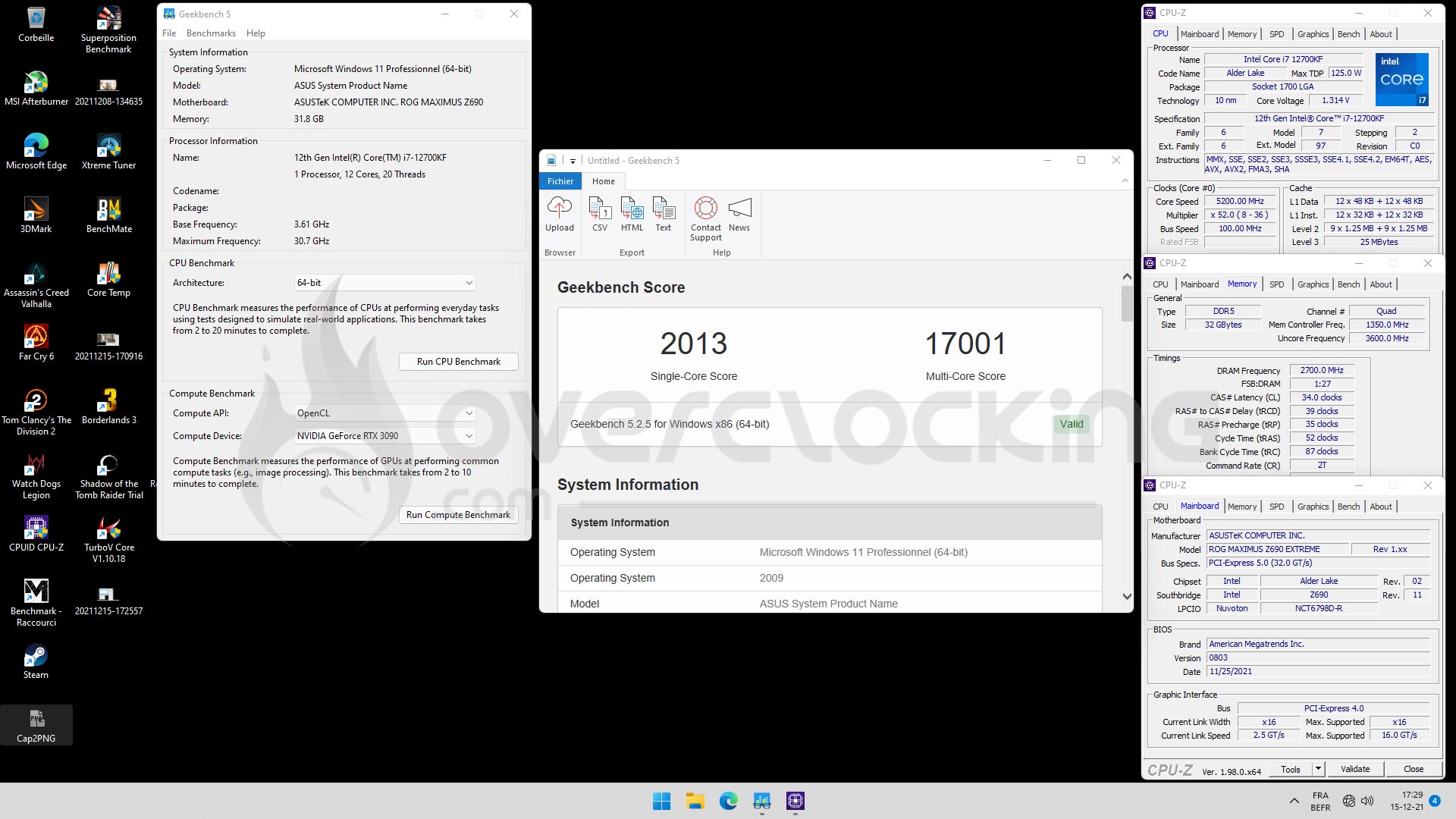Screen dimensions: 1456x819
Task: Open Graphics tab in bottom CPU-Z window
Action: [x=1313, y=507]
